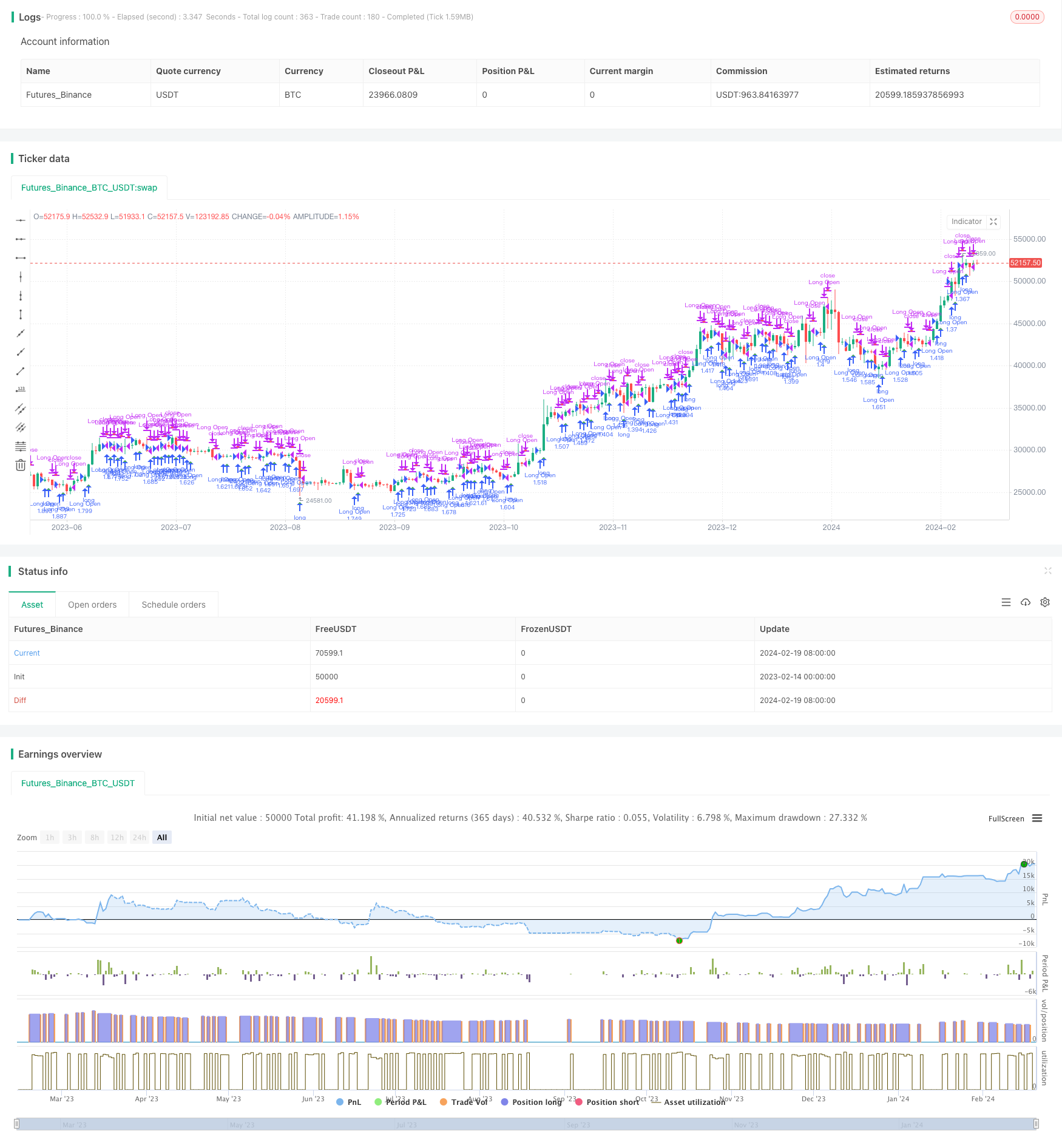The image size is (1062, 1148).
Task: Expand the ticker chart to fullscreen
Action: pos(993,222)
